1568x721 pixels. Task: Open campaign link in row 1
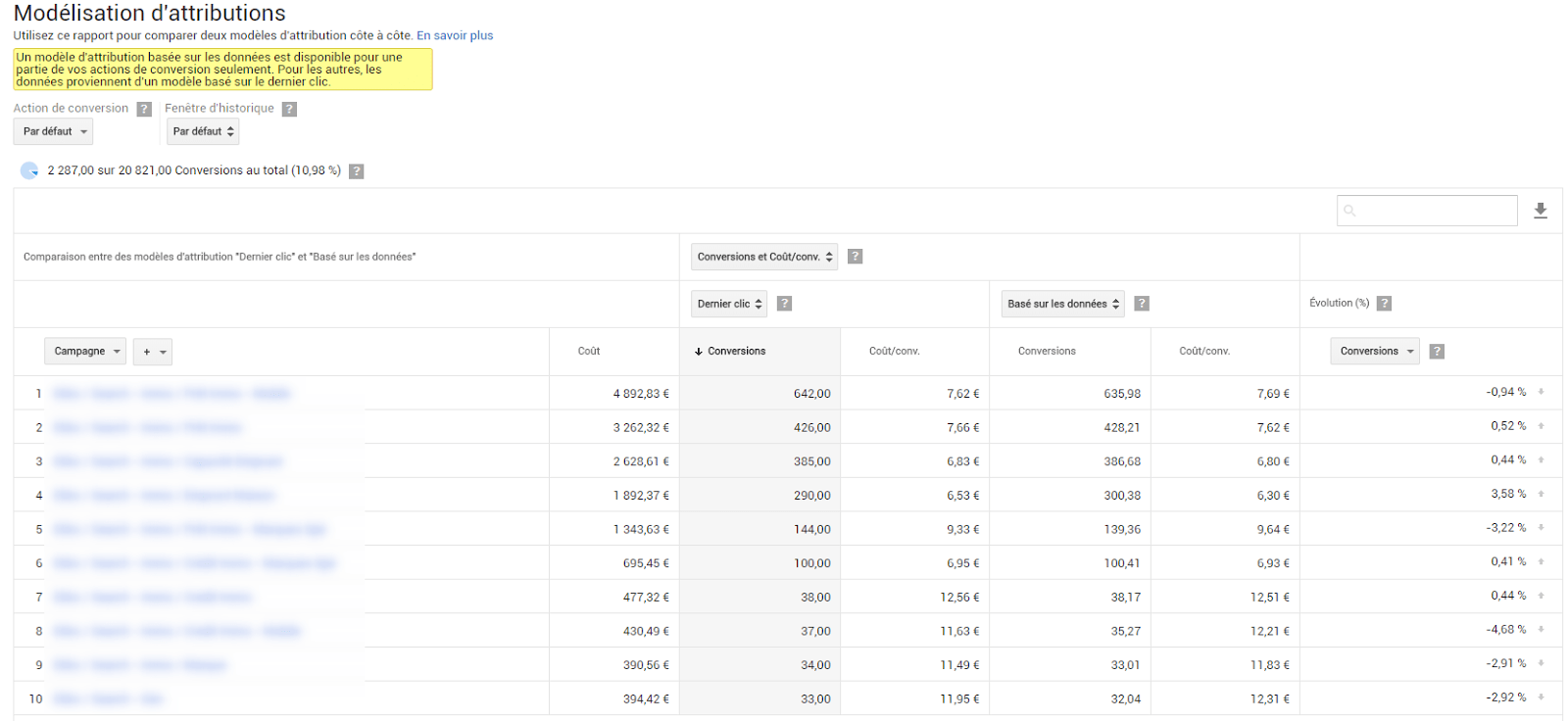point(172,394)
